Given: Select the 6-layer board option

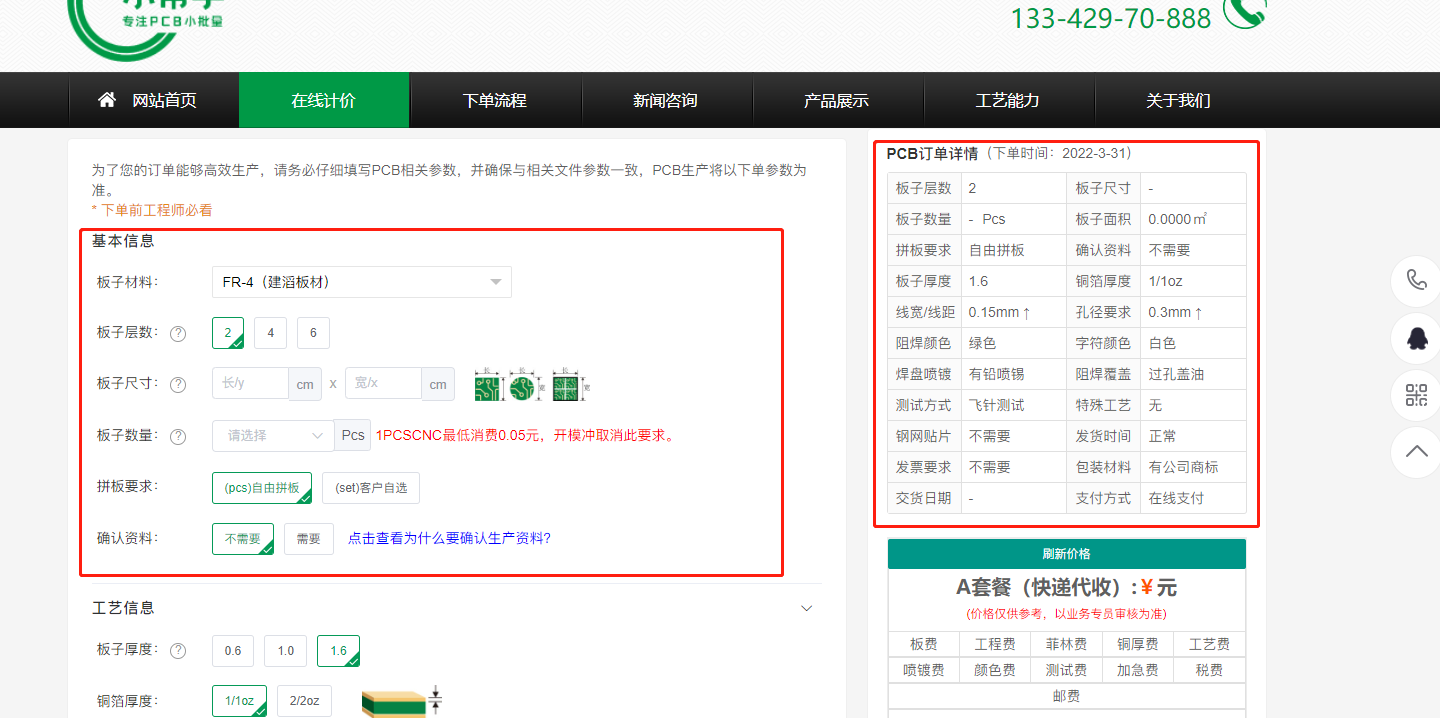Looking at the screenshot, I should (313, 333).
